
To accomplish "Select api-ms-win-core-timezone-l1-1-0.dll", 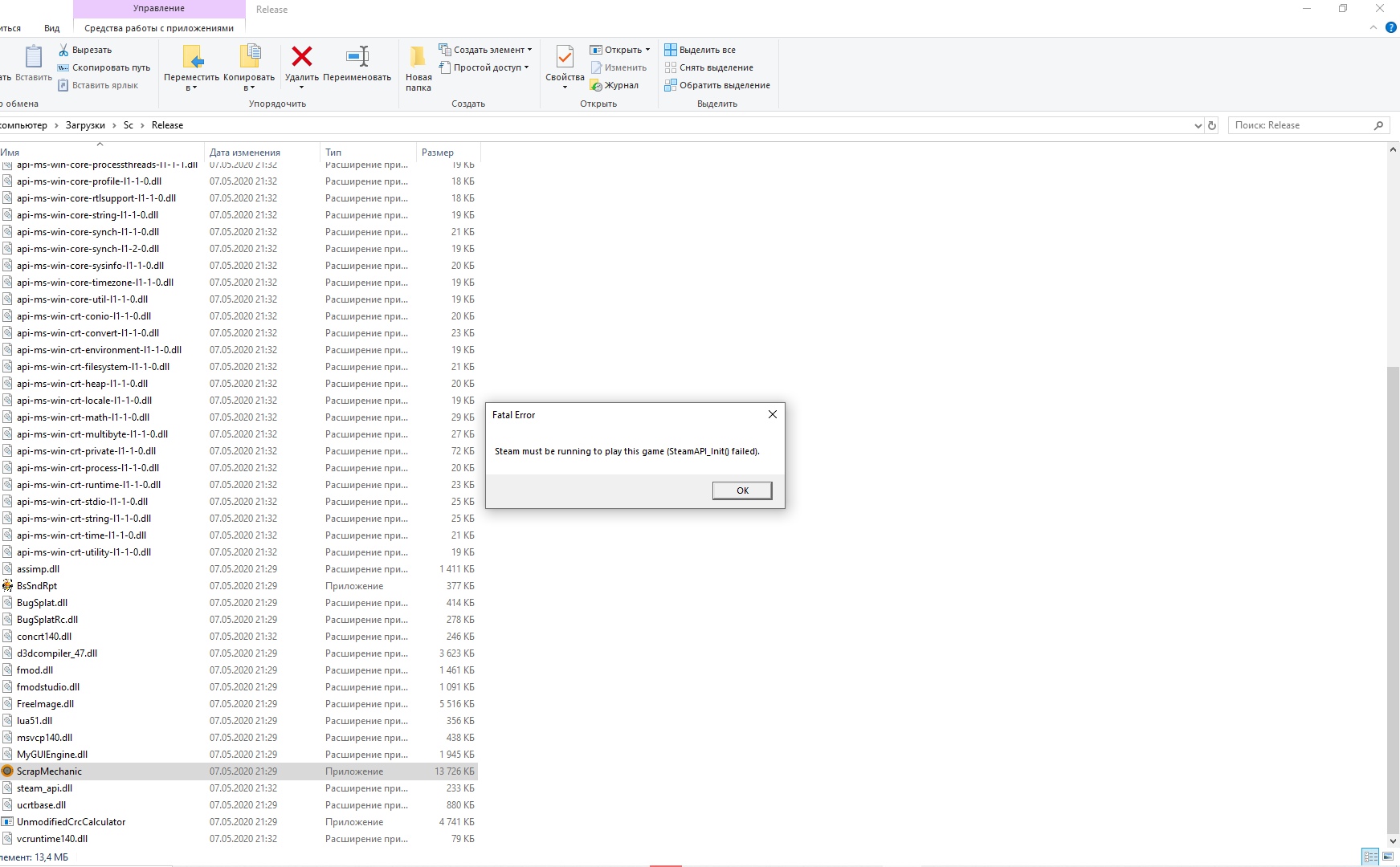I will (x=239, y=283).
